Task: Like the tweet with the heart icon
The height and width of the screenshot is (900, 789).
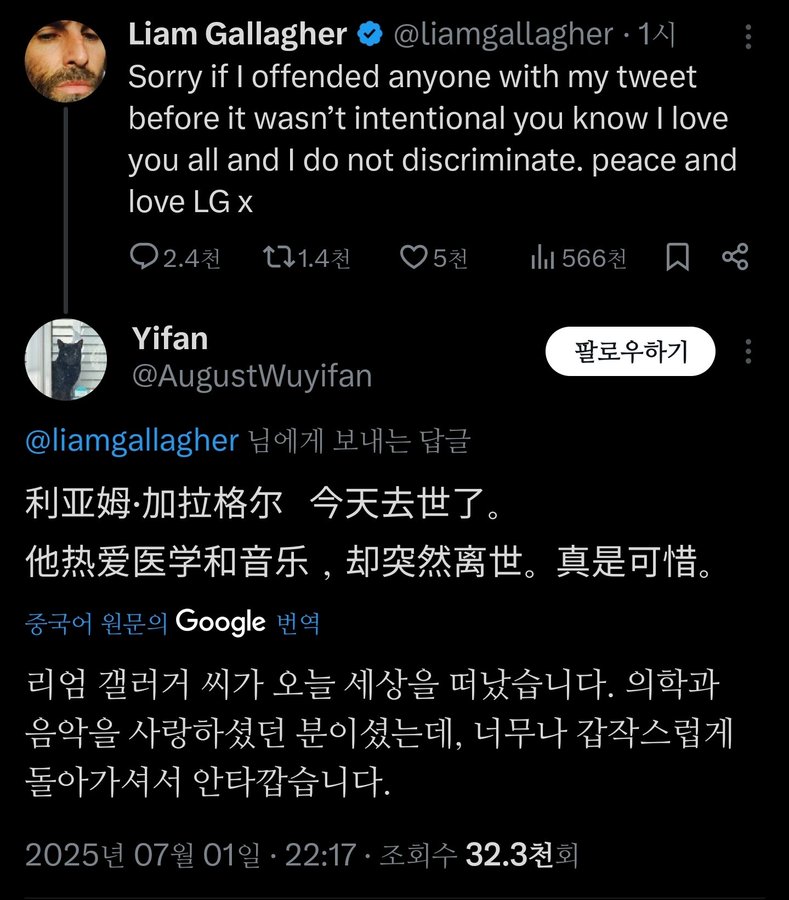Action: point(414,258)
